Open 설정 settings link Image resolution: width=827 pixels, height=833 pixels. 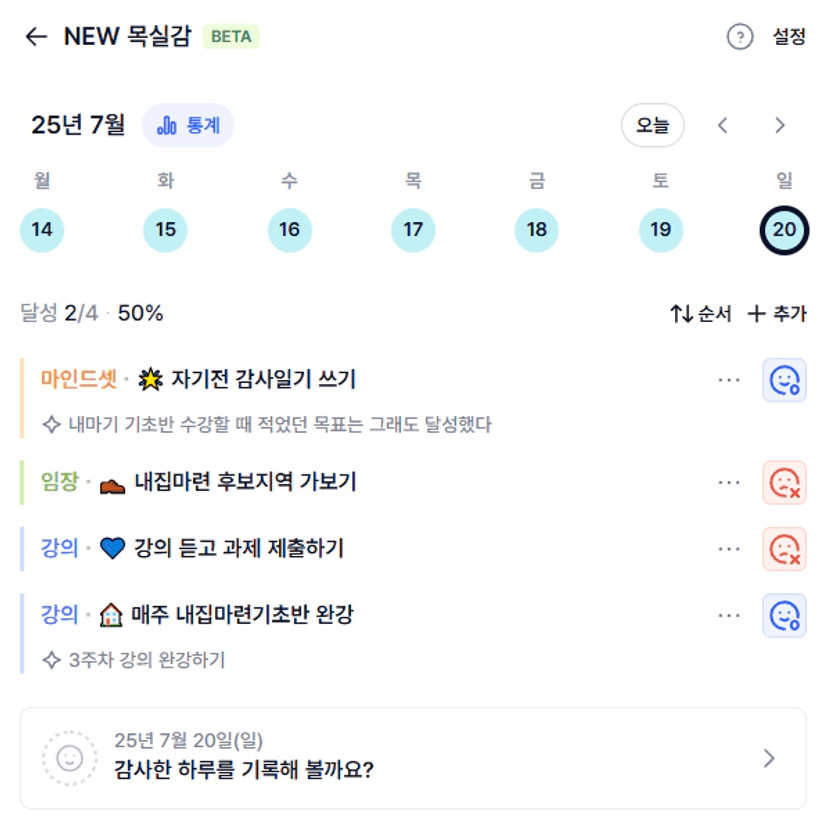click(x=789, y=37)
